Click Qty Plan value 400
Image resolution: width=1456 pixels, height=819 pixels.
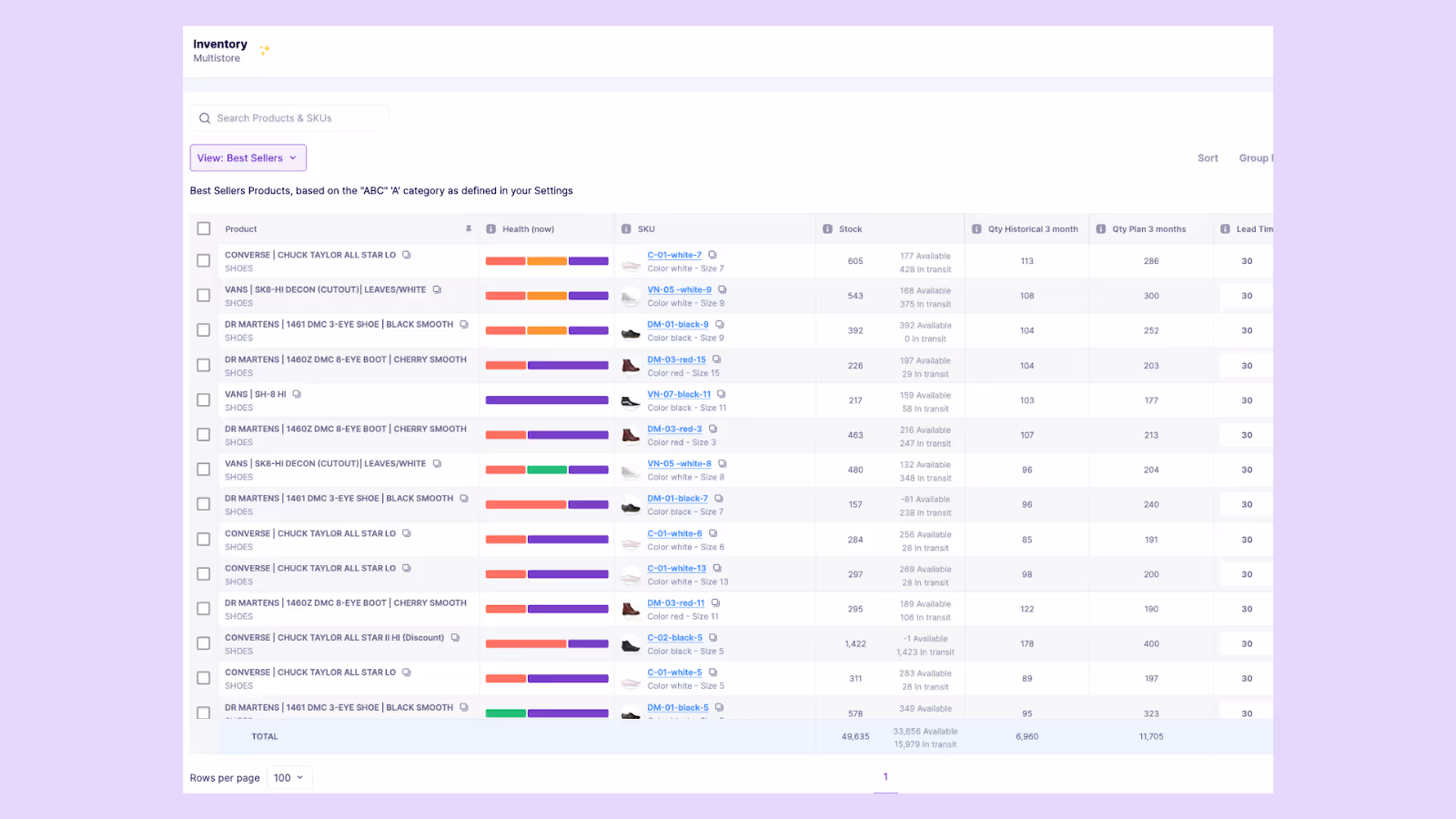(1151, 644)
